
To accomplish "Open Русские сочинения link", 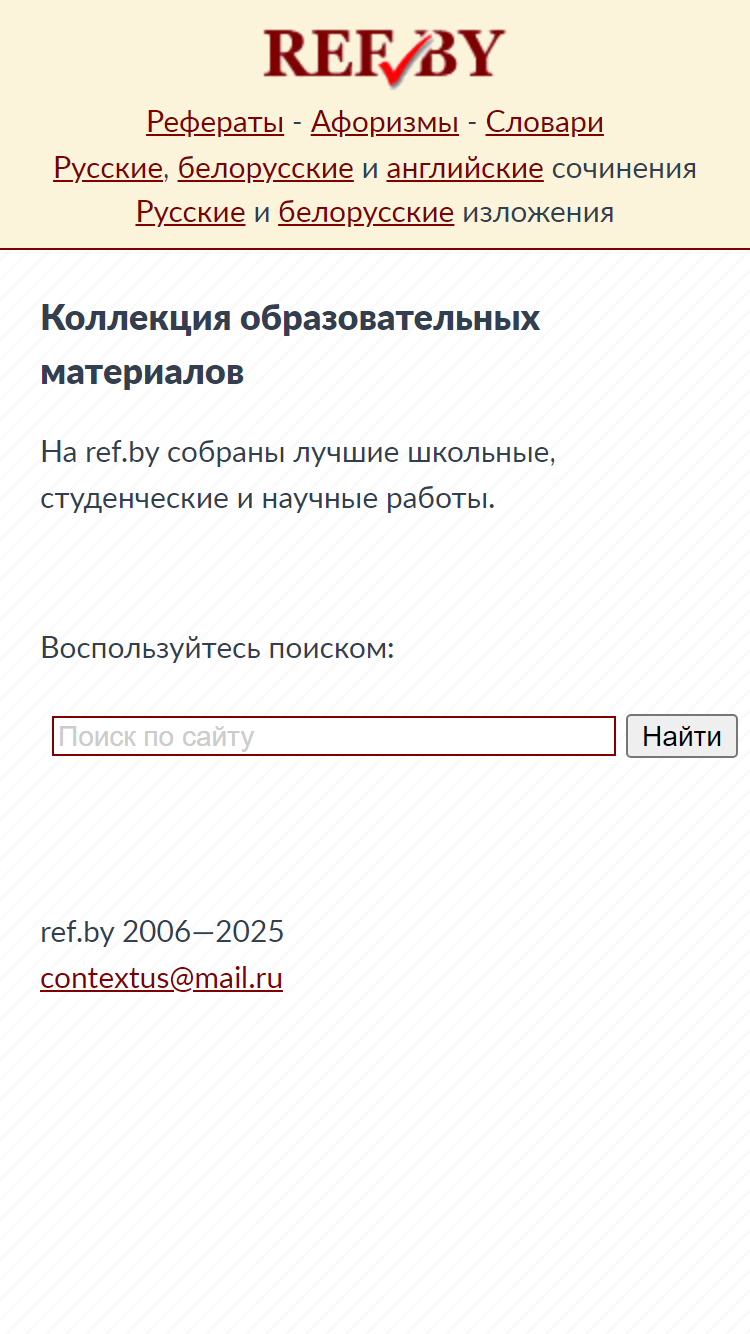I will point(107,168).
